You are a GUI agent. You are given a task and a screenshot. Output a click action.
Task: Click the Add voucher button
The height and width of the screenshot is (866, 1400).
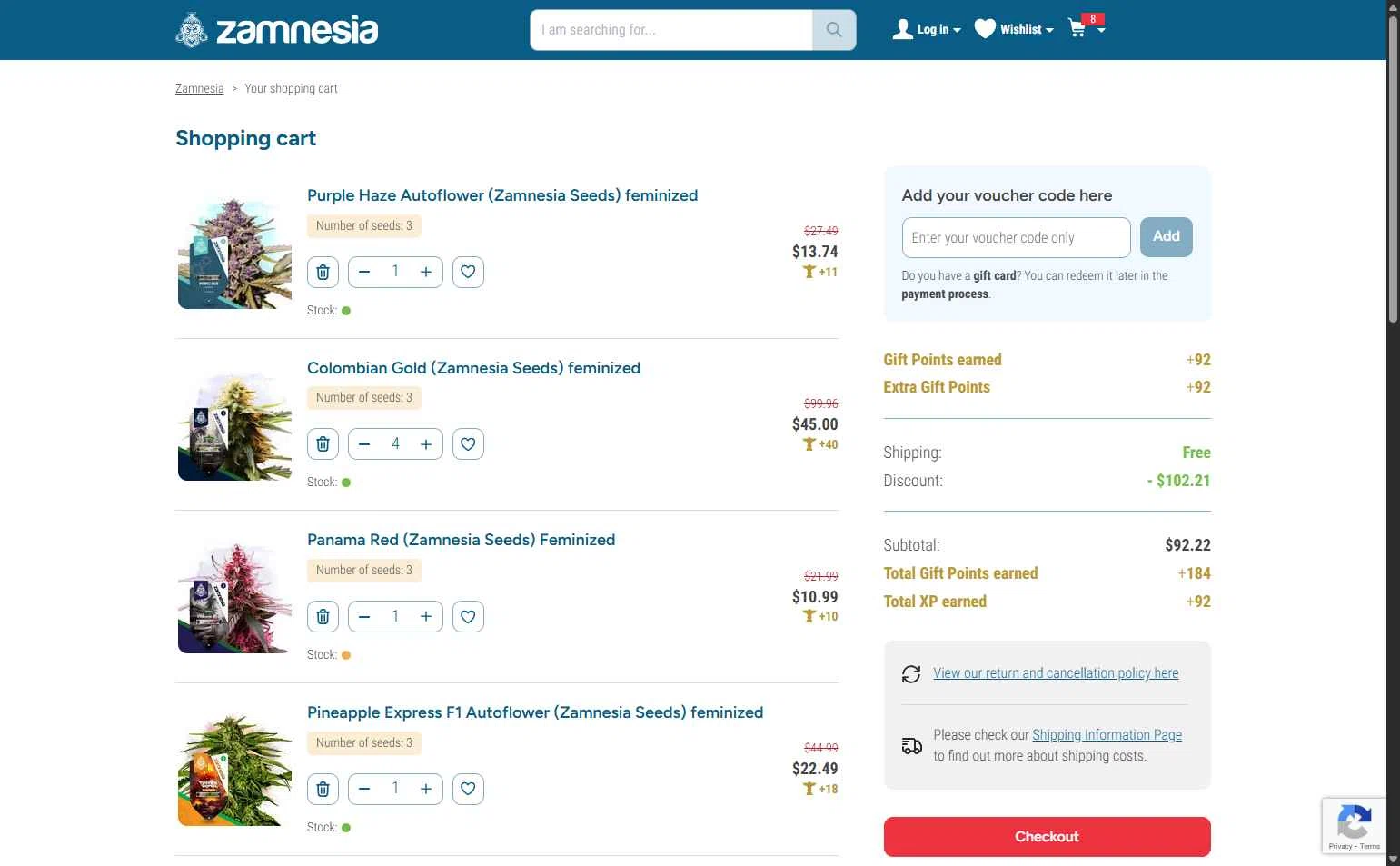point(1167,237)
